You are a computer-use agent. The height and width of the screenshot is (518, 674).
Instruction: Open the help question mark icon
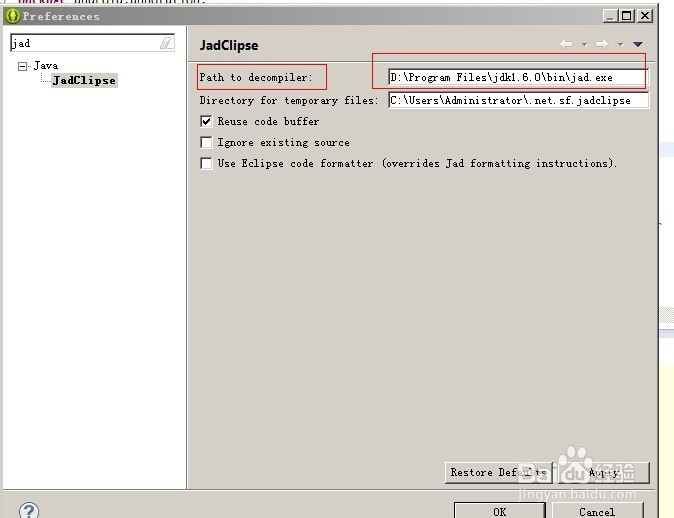coord(29,510)
